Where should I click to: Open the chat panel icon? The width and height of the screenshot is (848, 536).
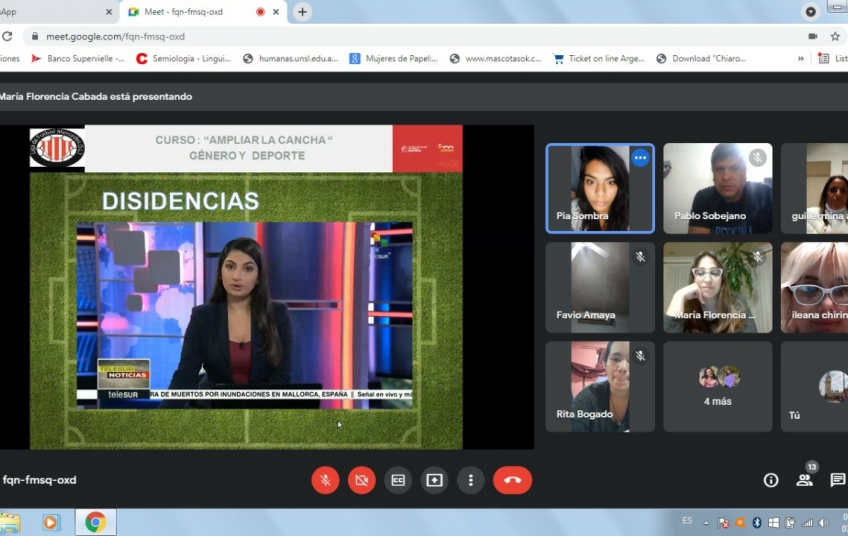[838, 480]
